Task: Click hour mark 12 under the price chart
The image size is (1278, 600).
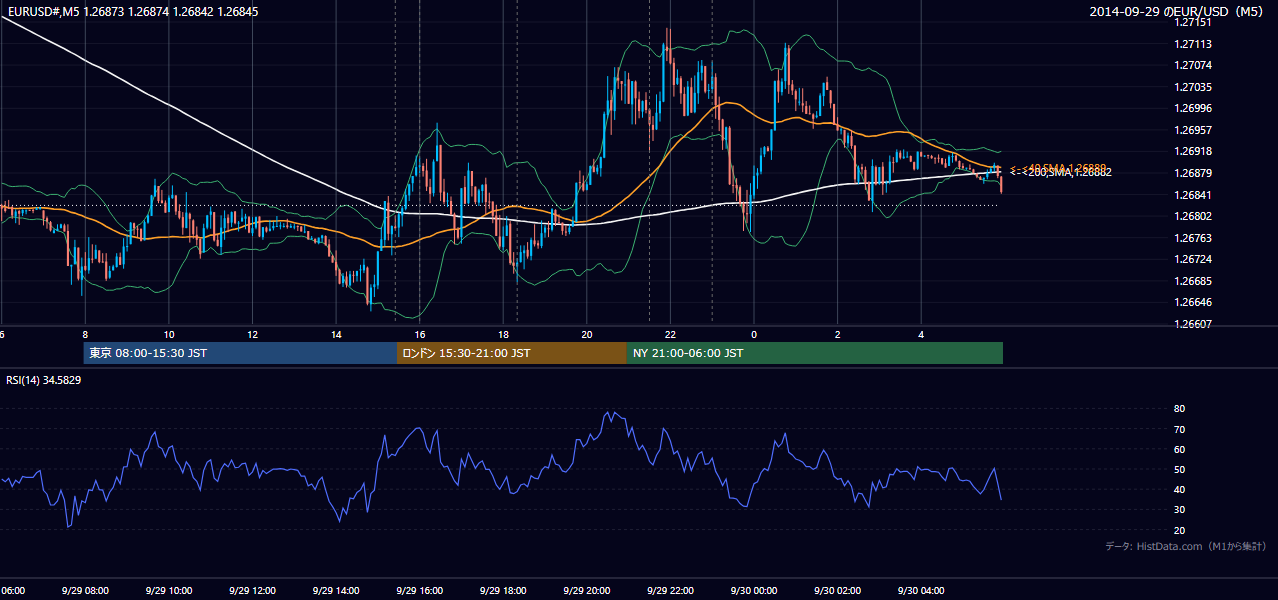Action: point(253,334)
